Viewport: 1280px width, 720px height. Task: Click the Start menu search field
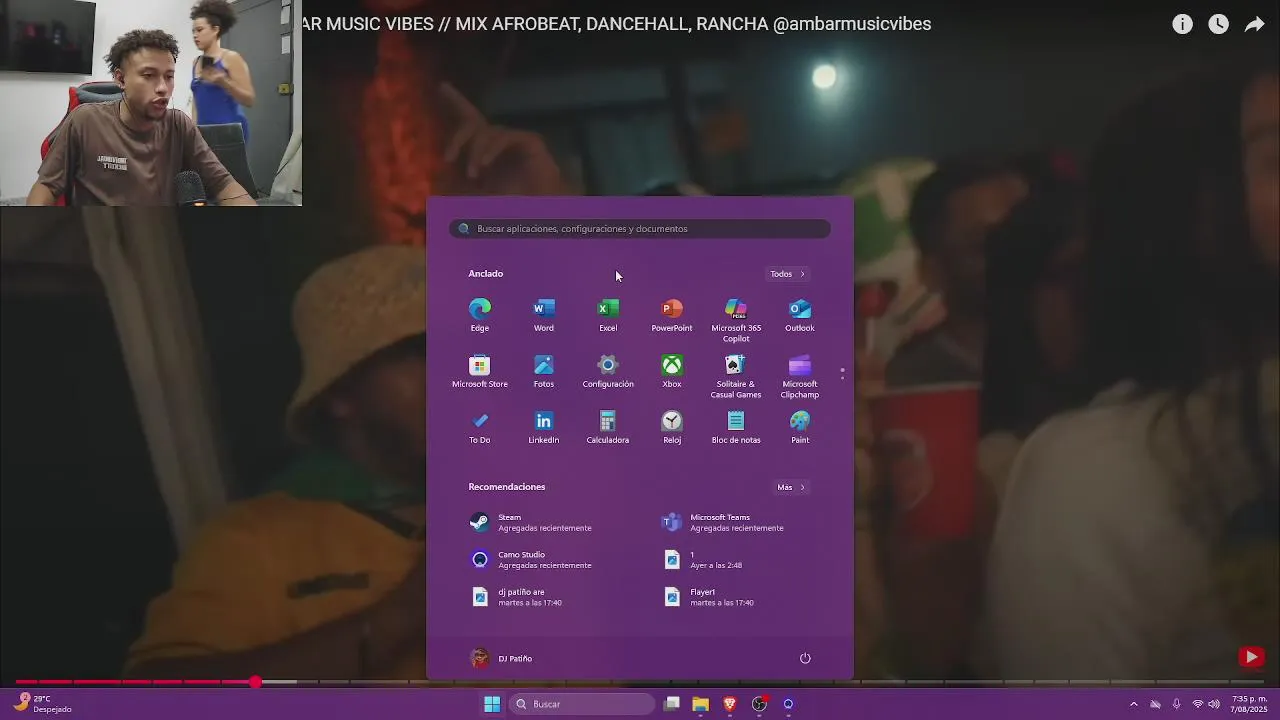point(640,229)
